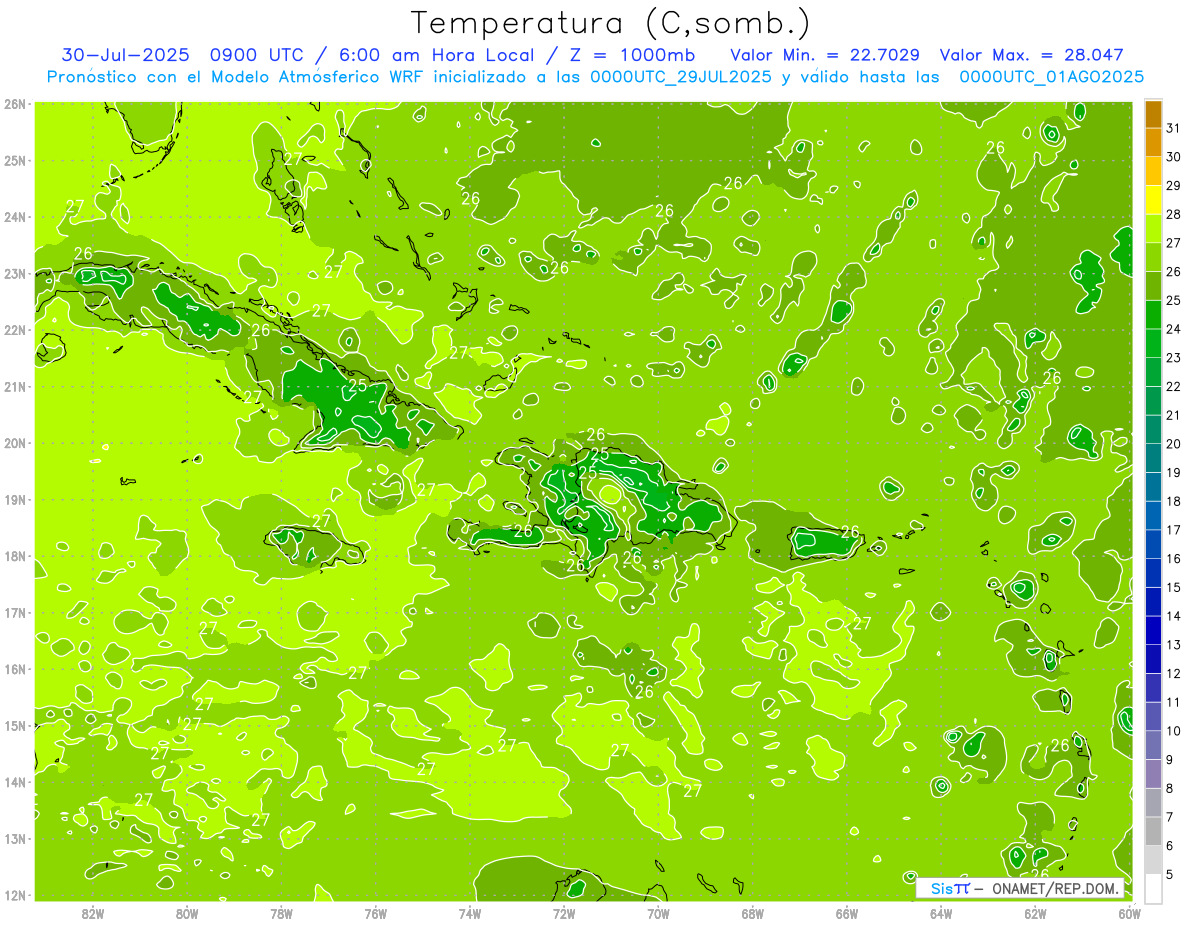
Task: Click the longitude label '78W'
Action: click(x=281, y=913)
